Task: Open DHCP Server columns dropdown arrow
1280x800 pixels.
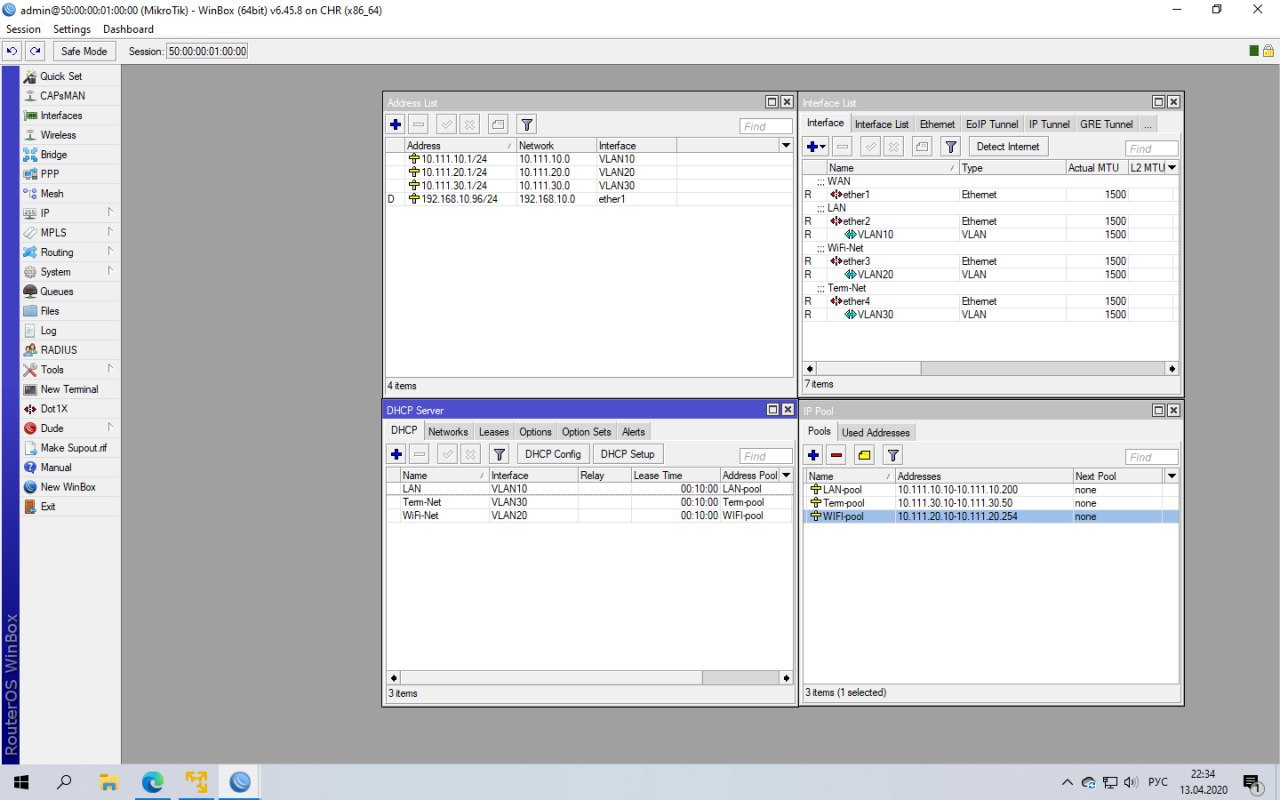Action: (786, 475)
